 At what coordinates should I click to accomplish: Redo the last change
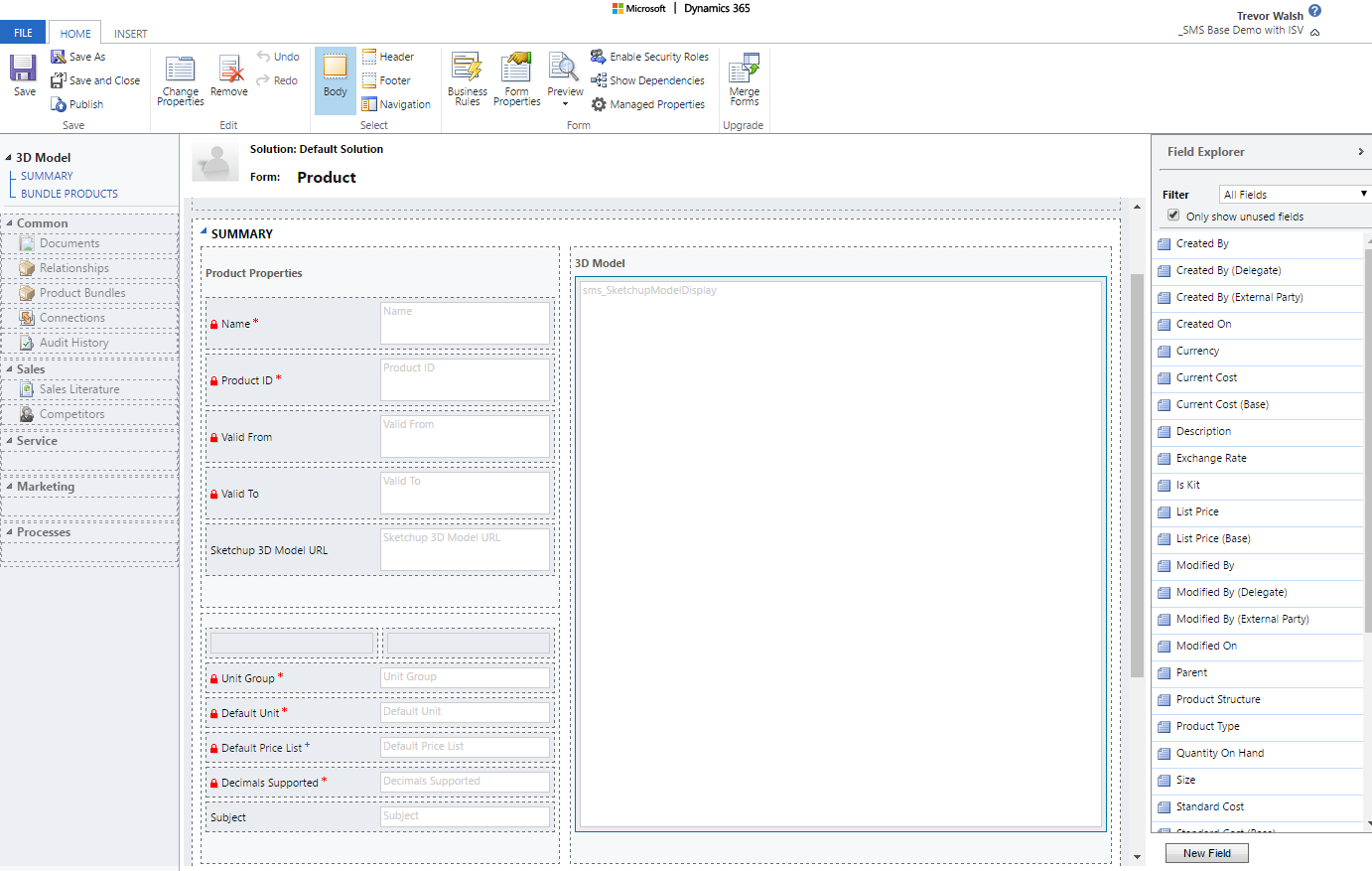277,80
